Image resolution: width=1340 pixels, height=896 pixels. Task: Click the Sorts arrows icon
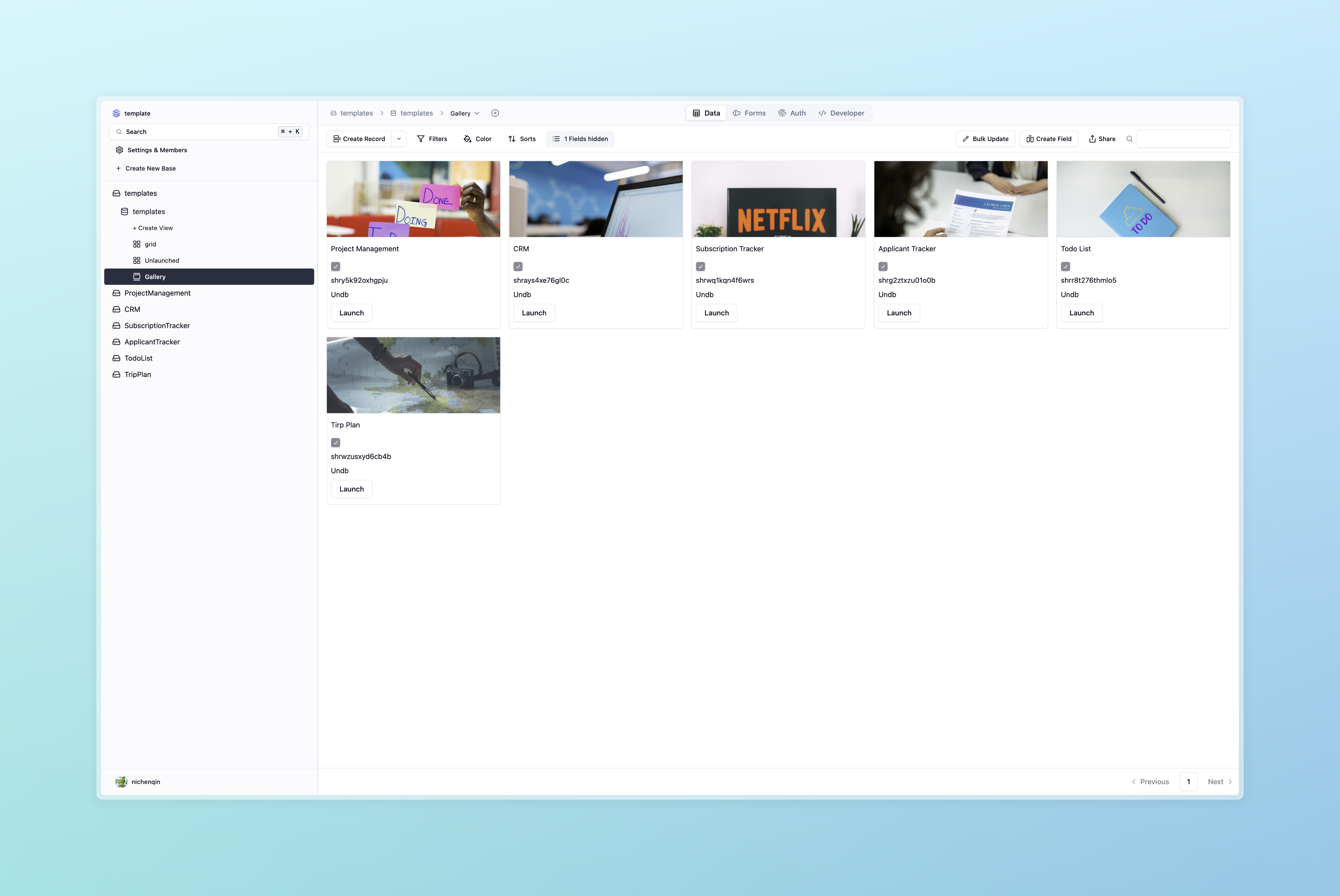pyautogui.click(x=512, y=139)
